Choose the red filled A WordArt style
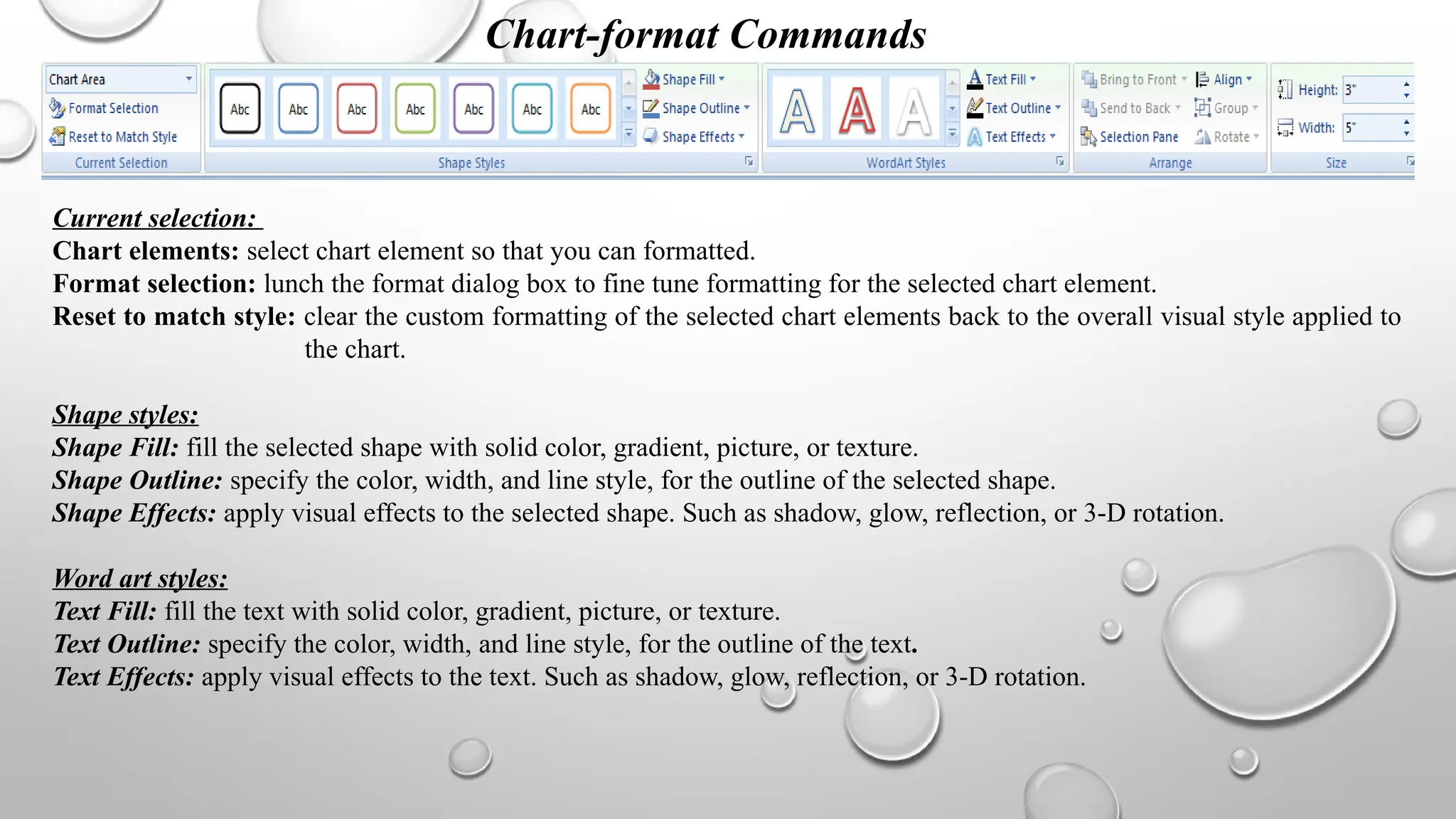1456x819 pixels. point(857,110)
